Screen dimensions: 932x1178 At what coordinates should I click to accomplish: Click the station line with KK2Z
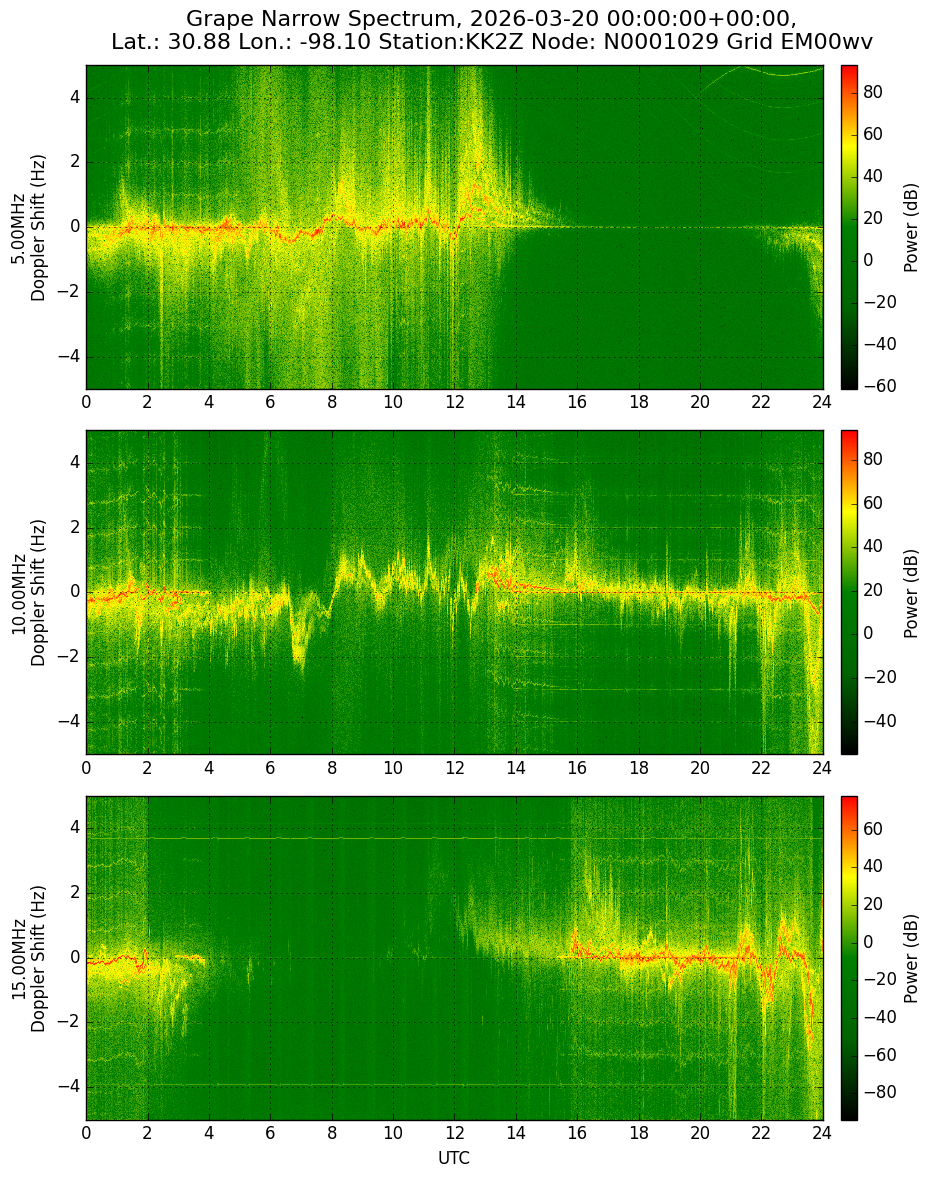click(492, 42)
